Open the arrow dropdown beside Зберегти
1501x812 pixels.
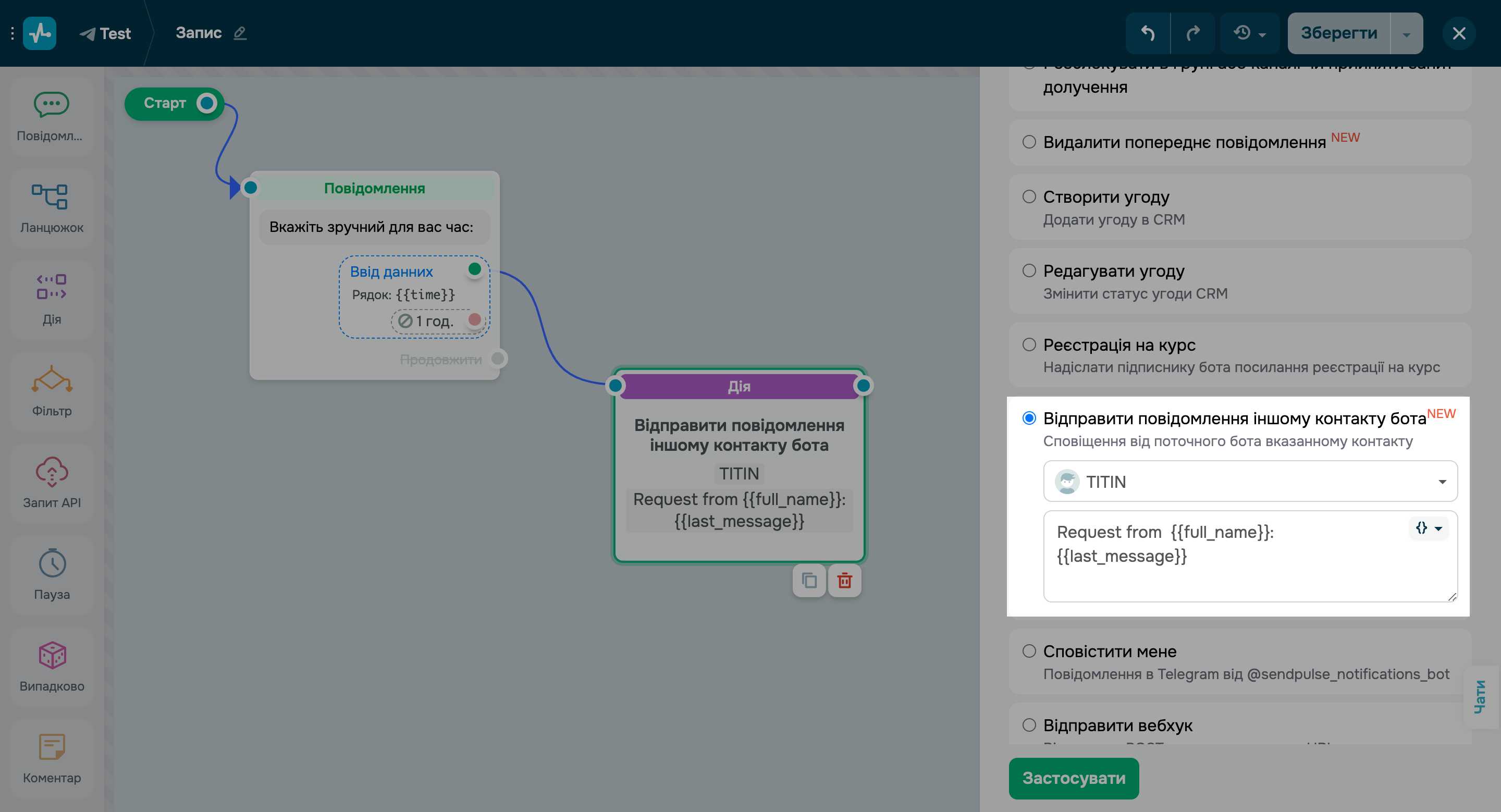[1407, 34]
